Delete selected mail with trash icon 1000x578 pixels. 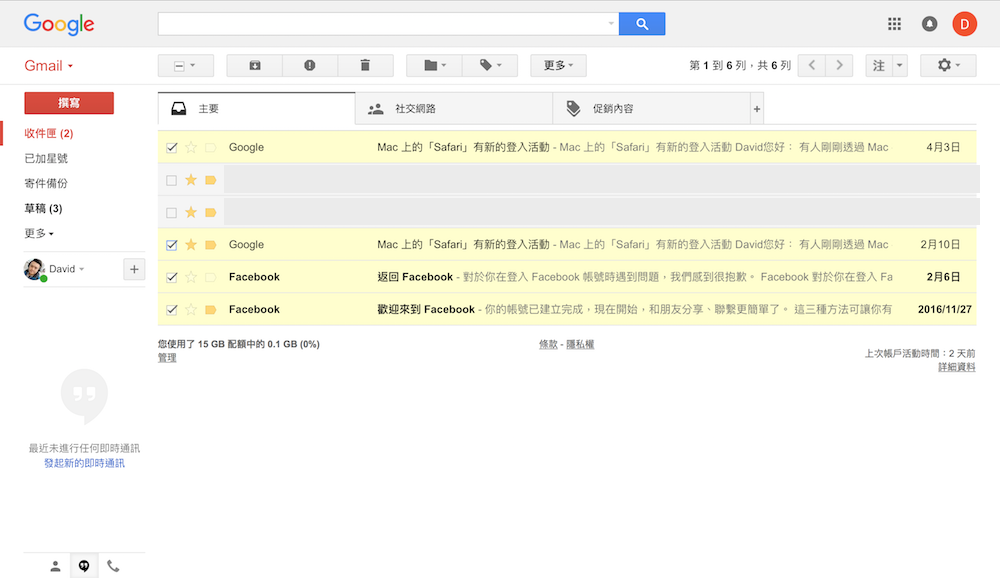click(x=365, y=66)
